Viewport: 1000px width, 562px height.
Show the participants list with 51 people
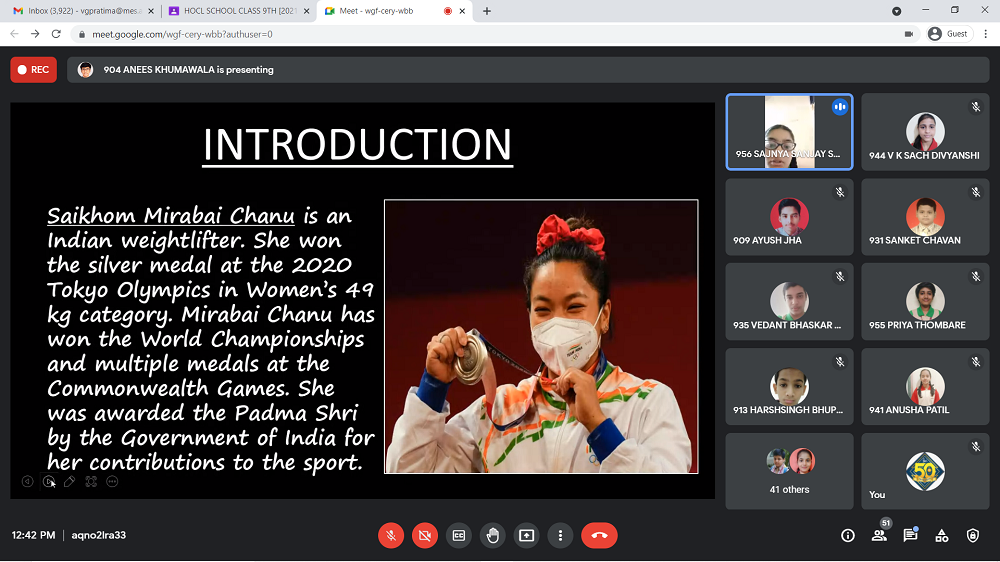coord(879,535)
